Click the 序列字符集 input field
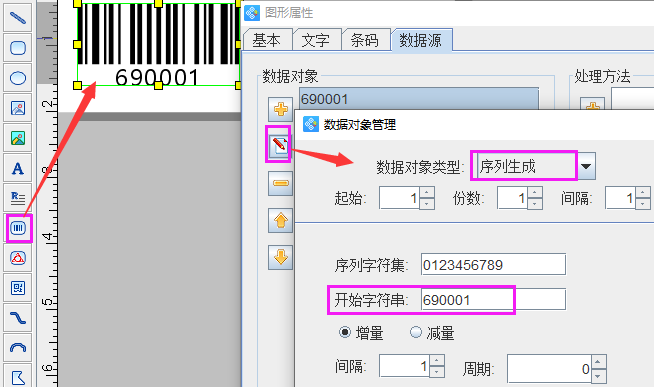Image resolution: width=654 pixels, height=387 pixels. 493,264
